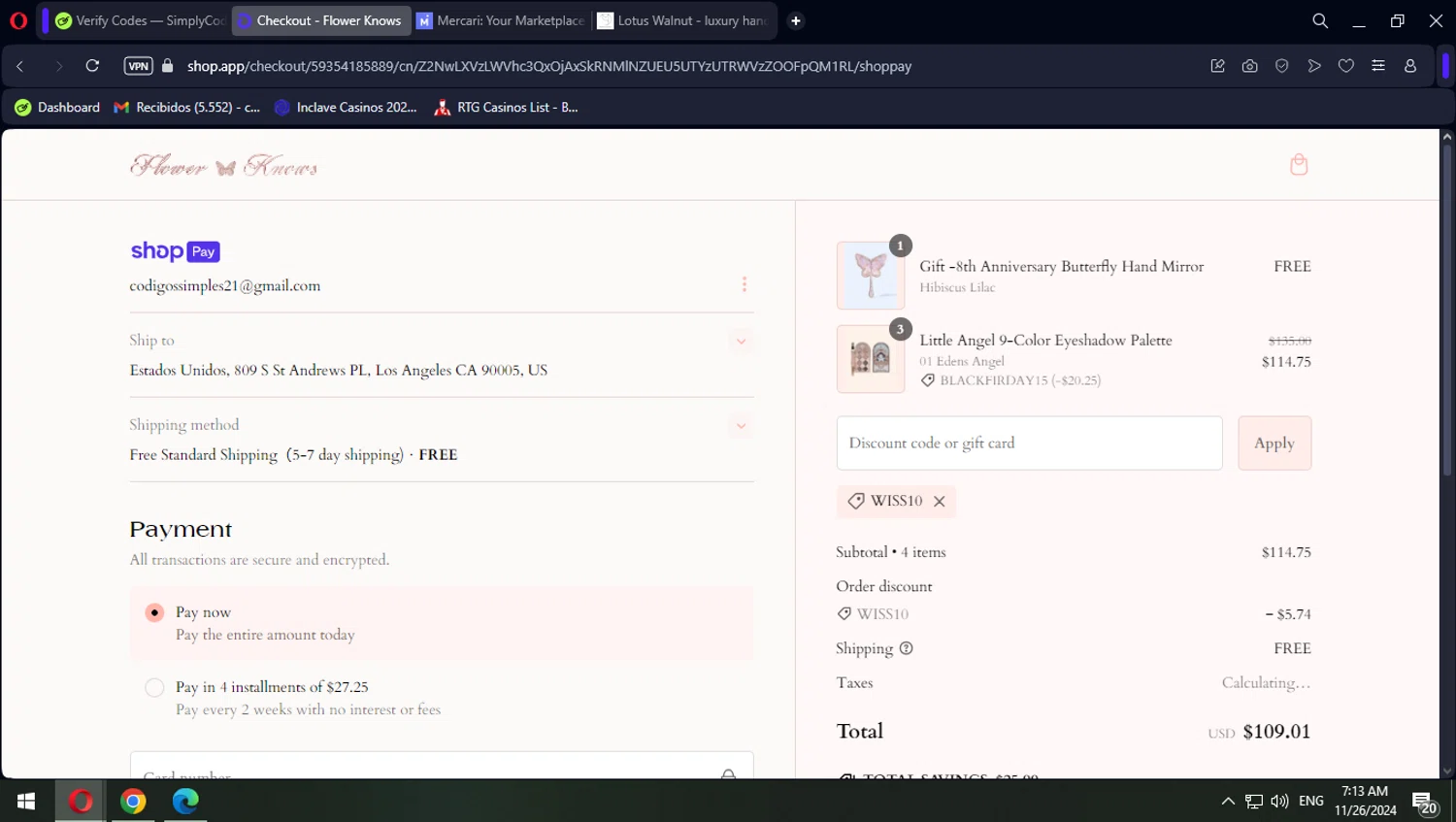Image resolution: width=1456 pixels, height=822 pixels.
Task: Remove the WISS10 discount code
Action: [x=940, y=502]
